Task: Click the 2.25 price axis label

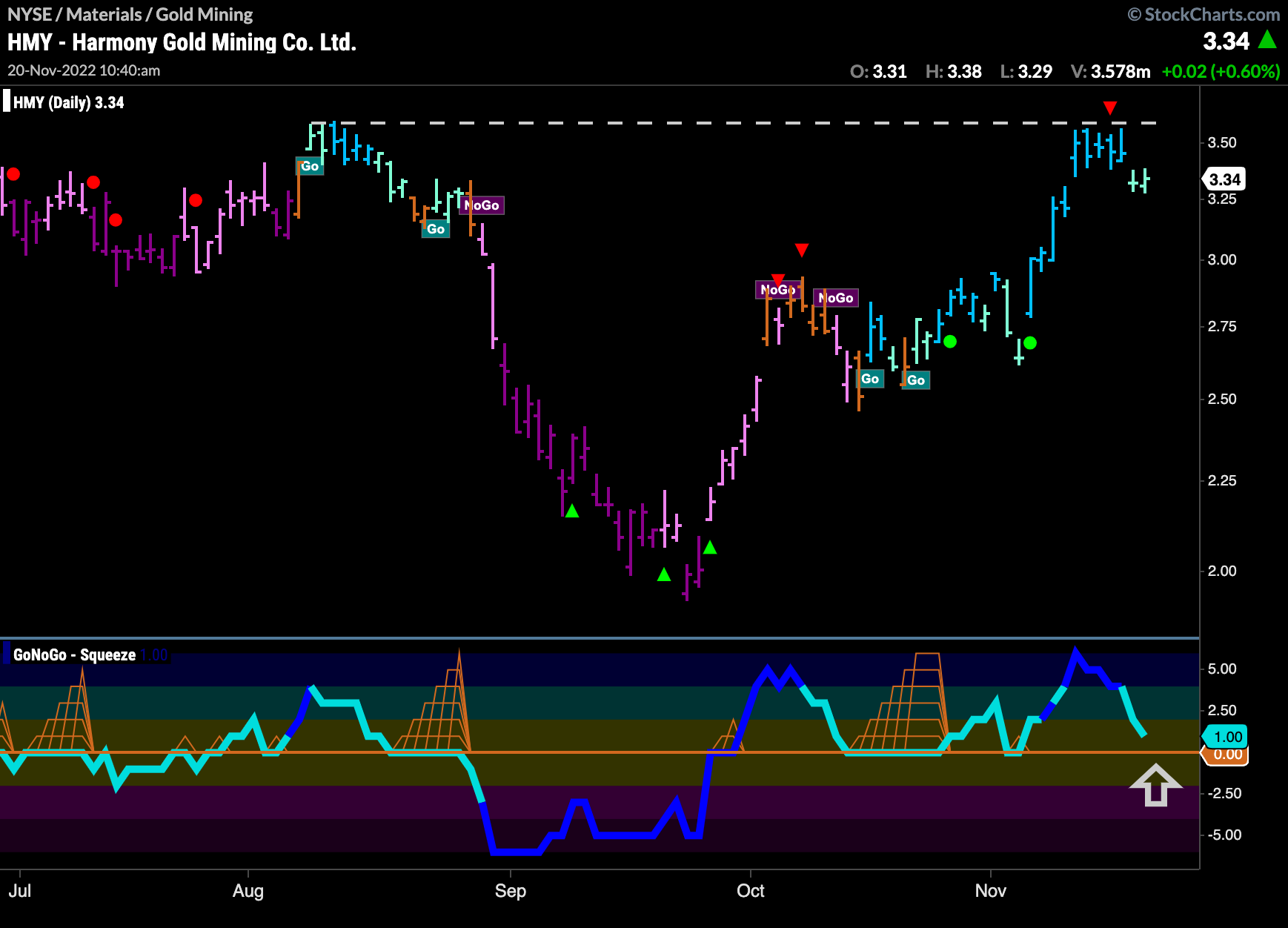Action: [x=1222, y=480]
